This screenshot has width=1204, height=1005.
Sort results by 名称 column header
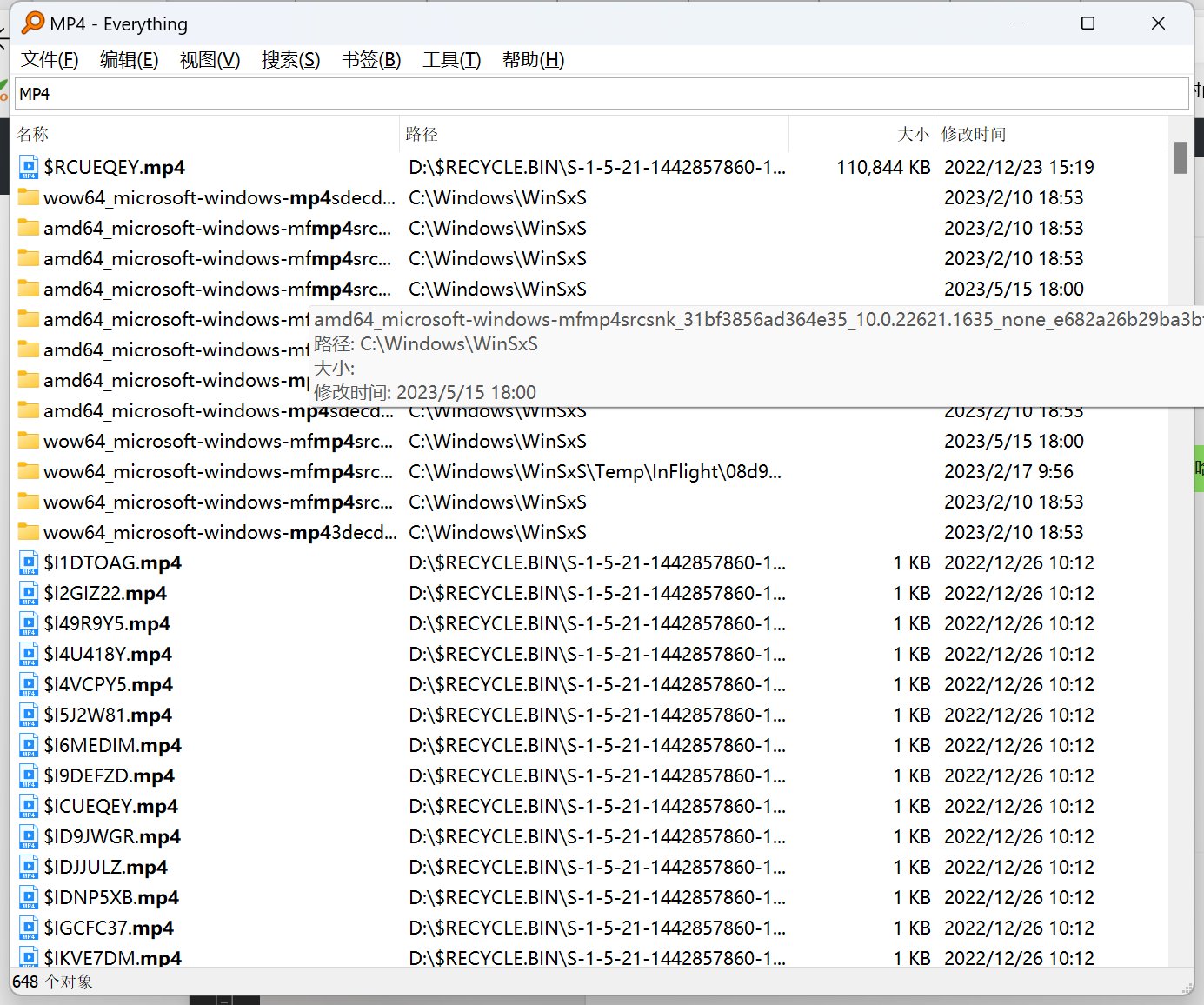pos(206,134)
